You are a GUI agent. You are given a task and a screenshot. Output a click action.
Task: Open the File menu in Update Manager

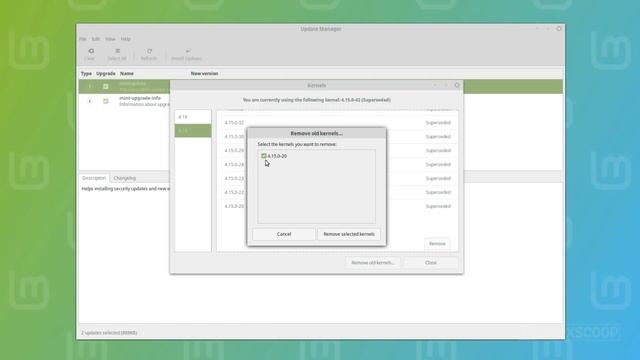[82, 39]
